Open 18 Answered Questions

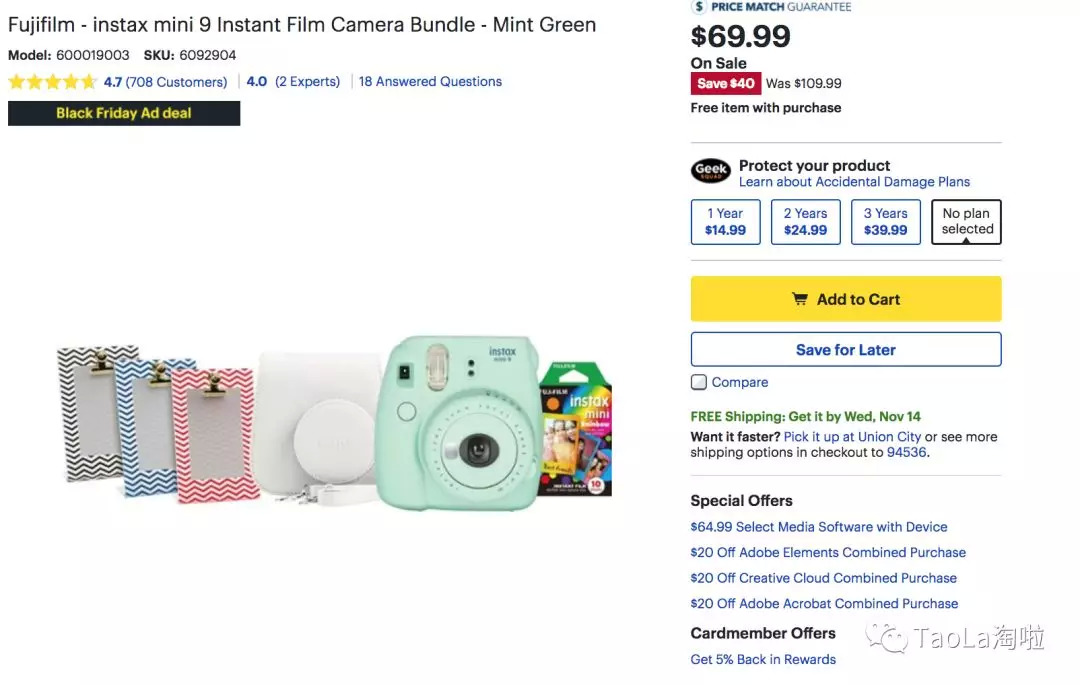[430, 82]
